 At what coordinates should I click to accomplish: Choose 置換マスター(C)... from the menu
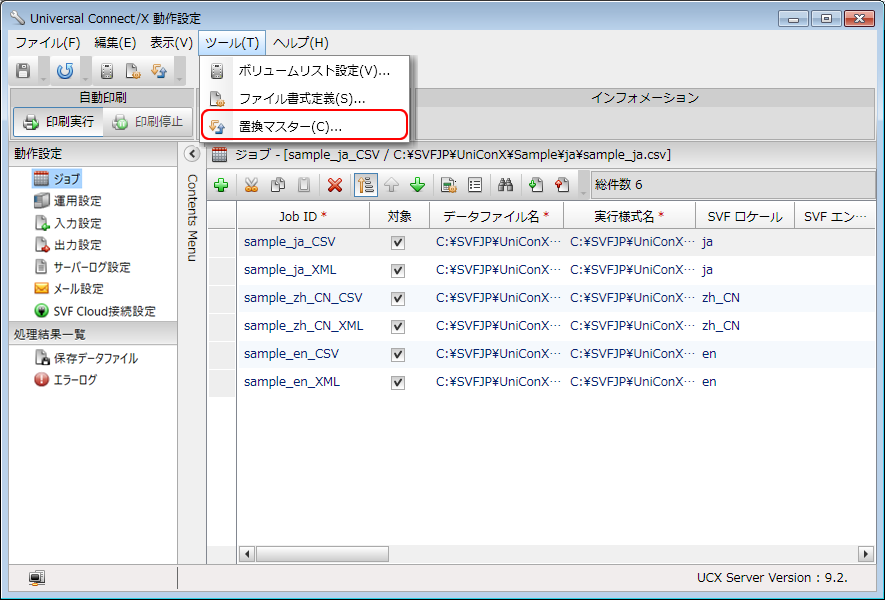pyautogui.click(x=304, y=126)
